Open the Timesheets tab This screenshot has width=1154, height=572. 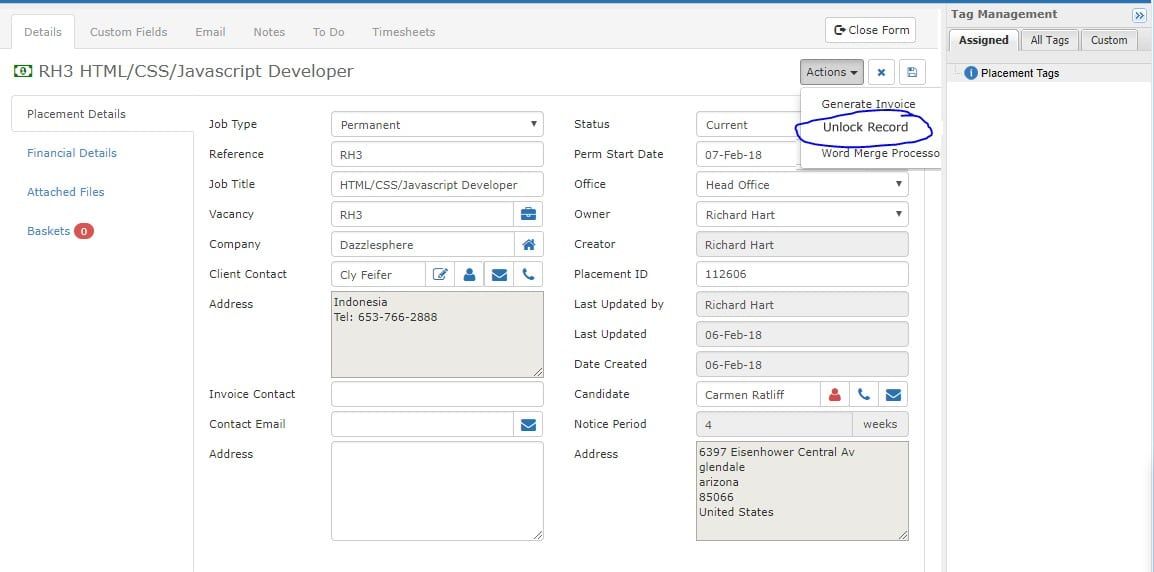coord(403,32)
